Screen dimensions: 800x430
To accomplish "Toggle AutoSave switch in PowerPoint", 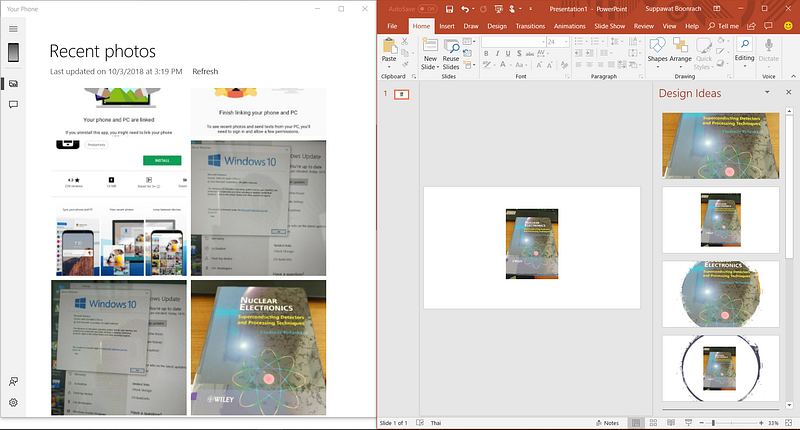I will tap(427, 9).
